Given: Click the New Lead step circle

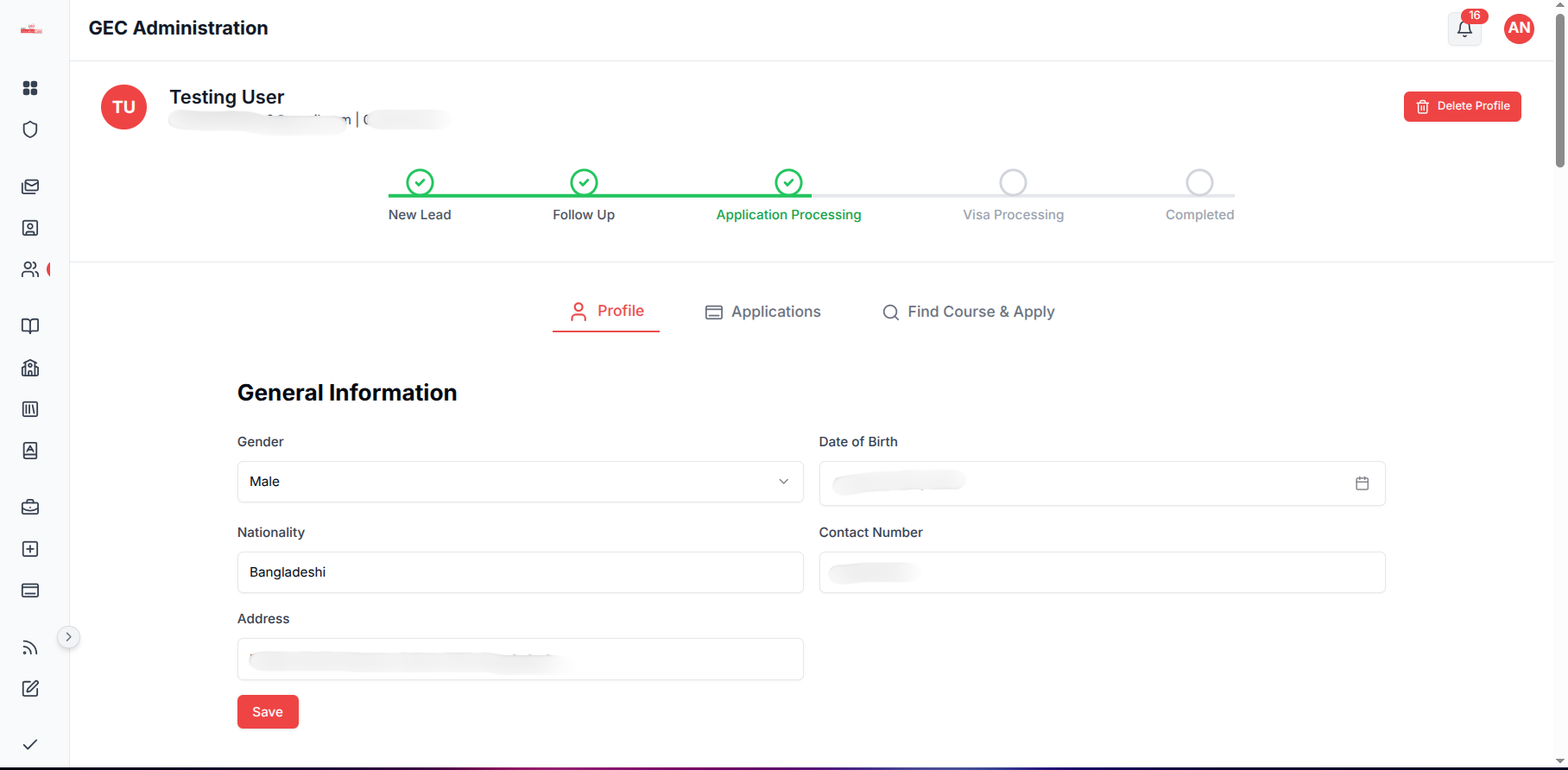Looking at the screenshot, I should pyautogui.click(x=420, y=183).
